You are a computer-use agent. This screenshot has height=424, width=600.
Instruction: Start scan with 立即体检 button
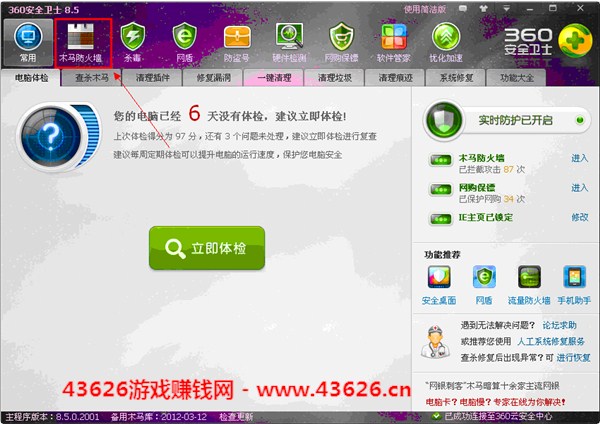[x=207, y=248]
